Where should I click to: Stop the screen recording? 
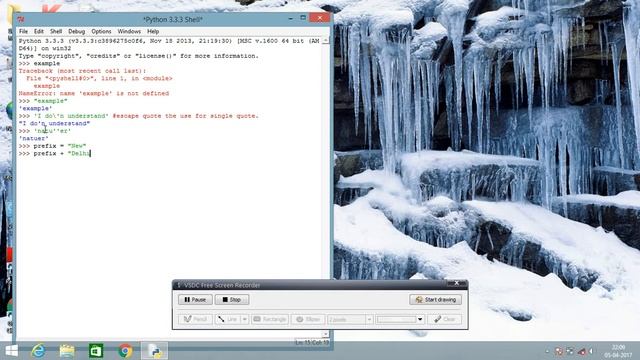pyautogui.click(x=232, y=300)
